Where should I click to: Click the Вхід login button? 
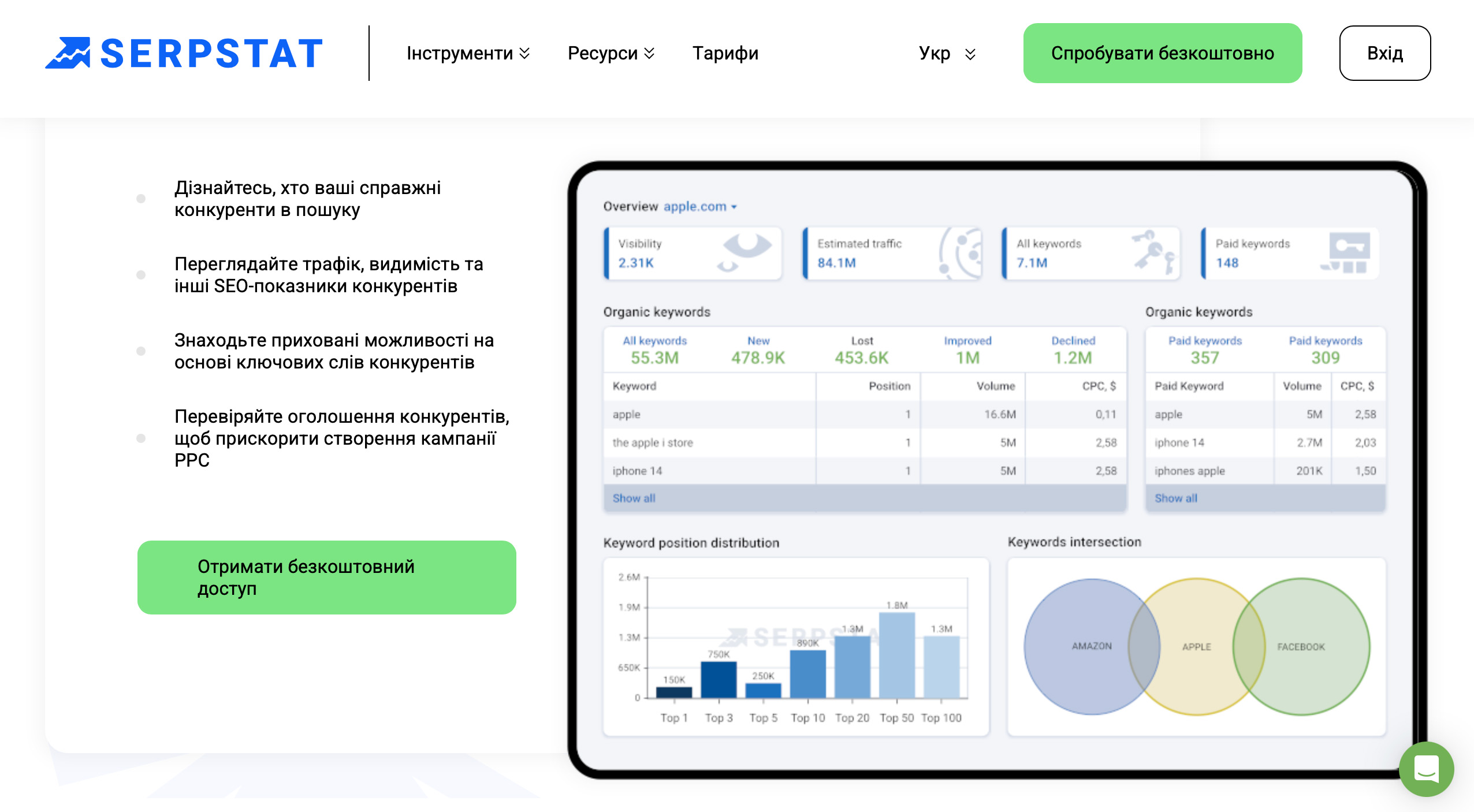[x=1385, y=53]
